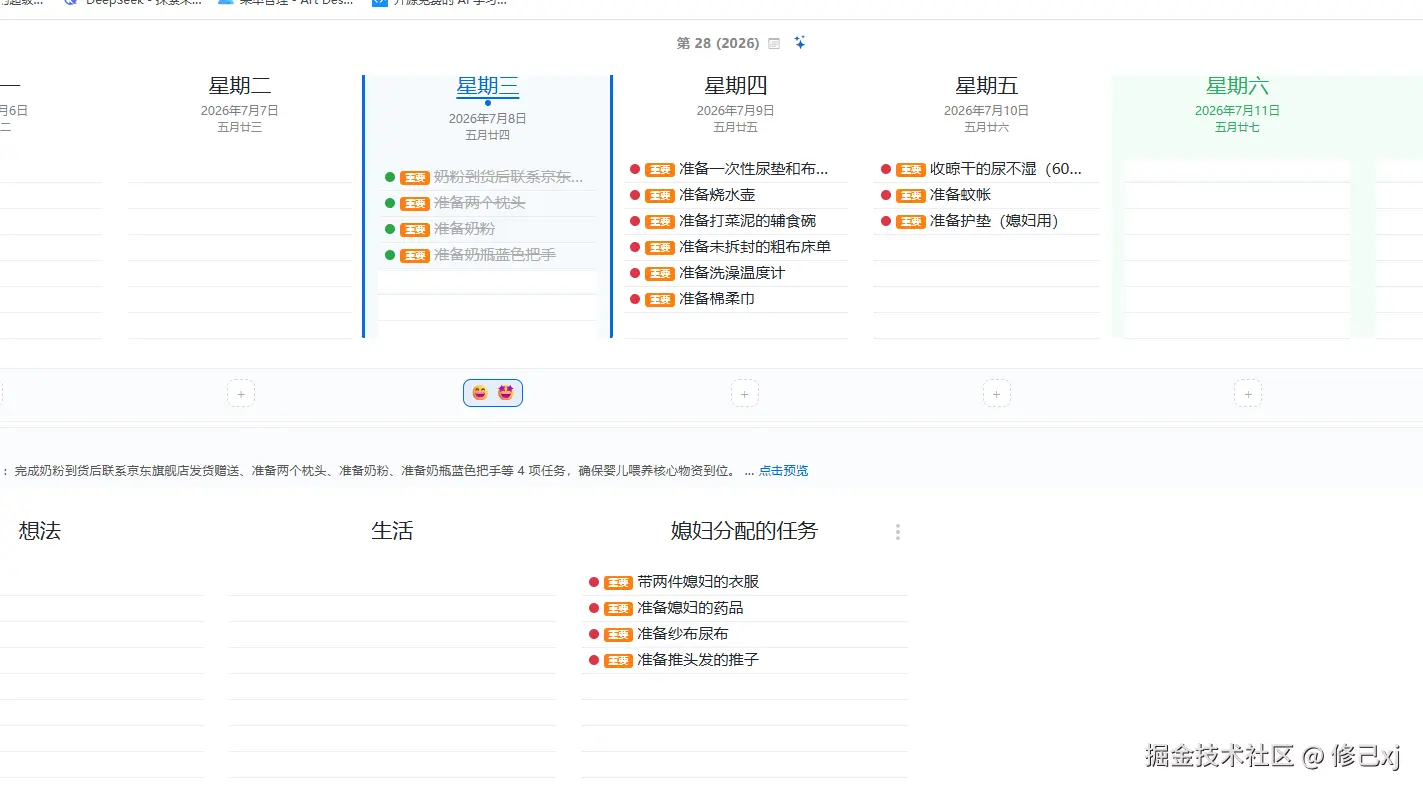Click the 2026年7月9日 date under 星期四
Screen dimensions: 1423x793
pos(736,111)
